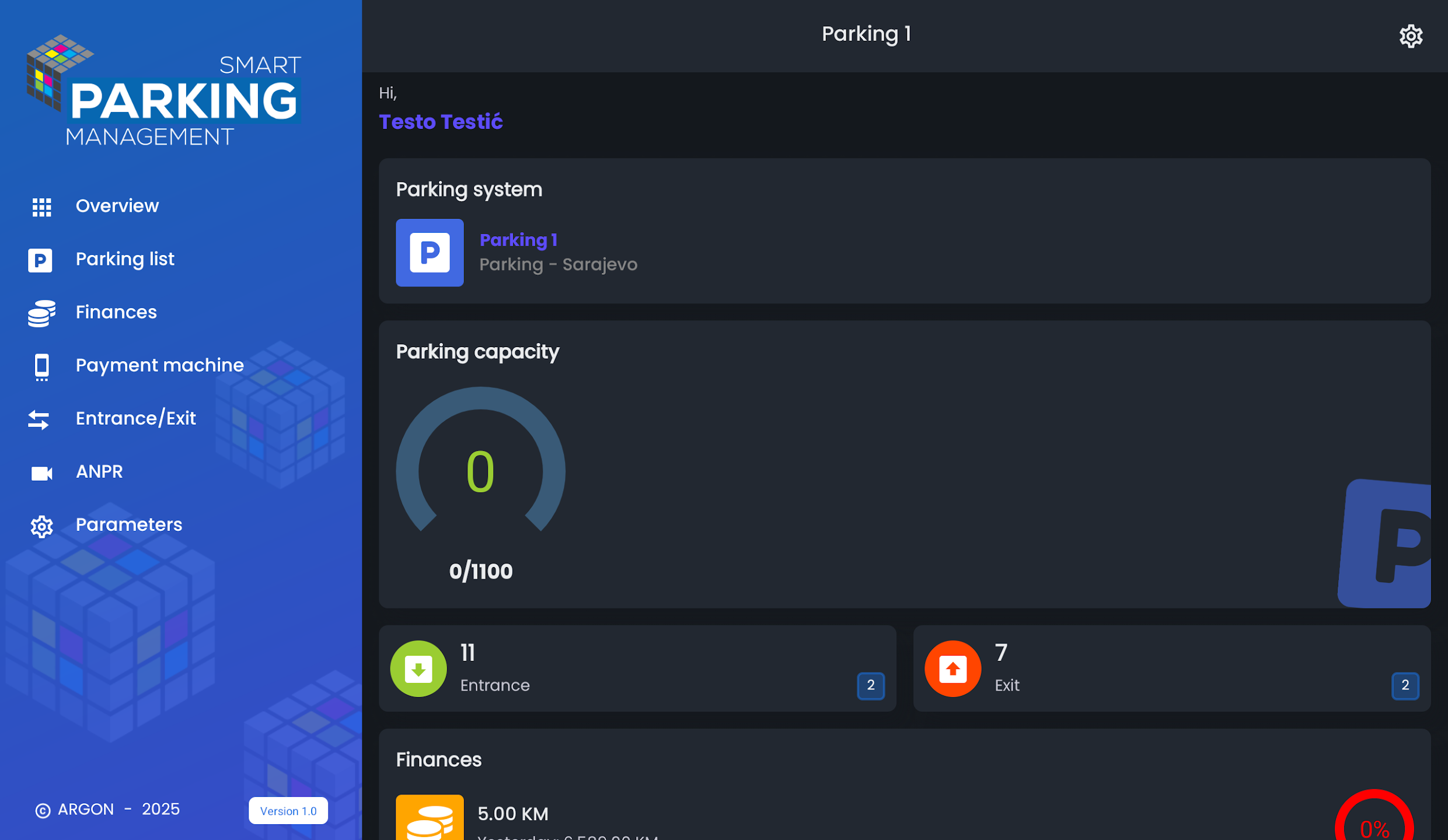1448x840 pixels.
Task: Click the Finances coins sidebar icon
Action: 41,313
